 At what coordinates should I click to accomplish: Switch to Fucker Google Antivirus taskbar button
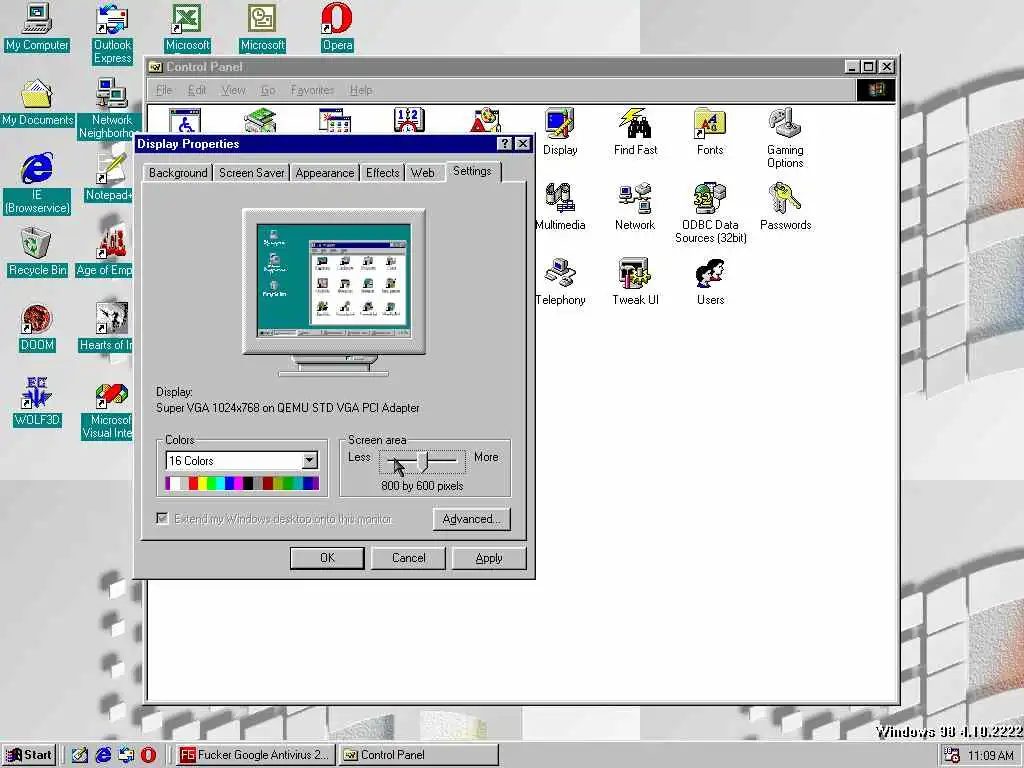(256, 755)
